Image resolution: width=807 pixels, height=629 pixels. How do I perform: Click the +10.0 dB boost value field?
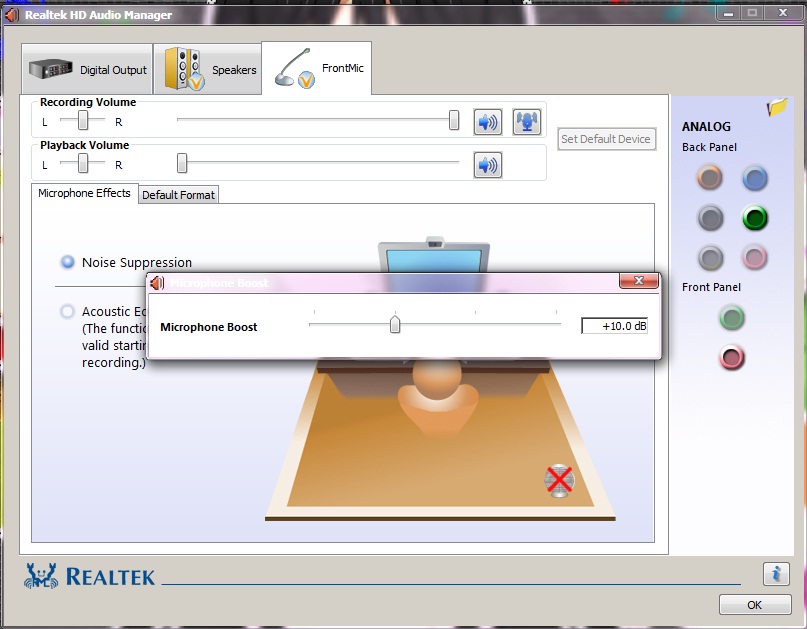pyautogui.click(x=614, y=326)
